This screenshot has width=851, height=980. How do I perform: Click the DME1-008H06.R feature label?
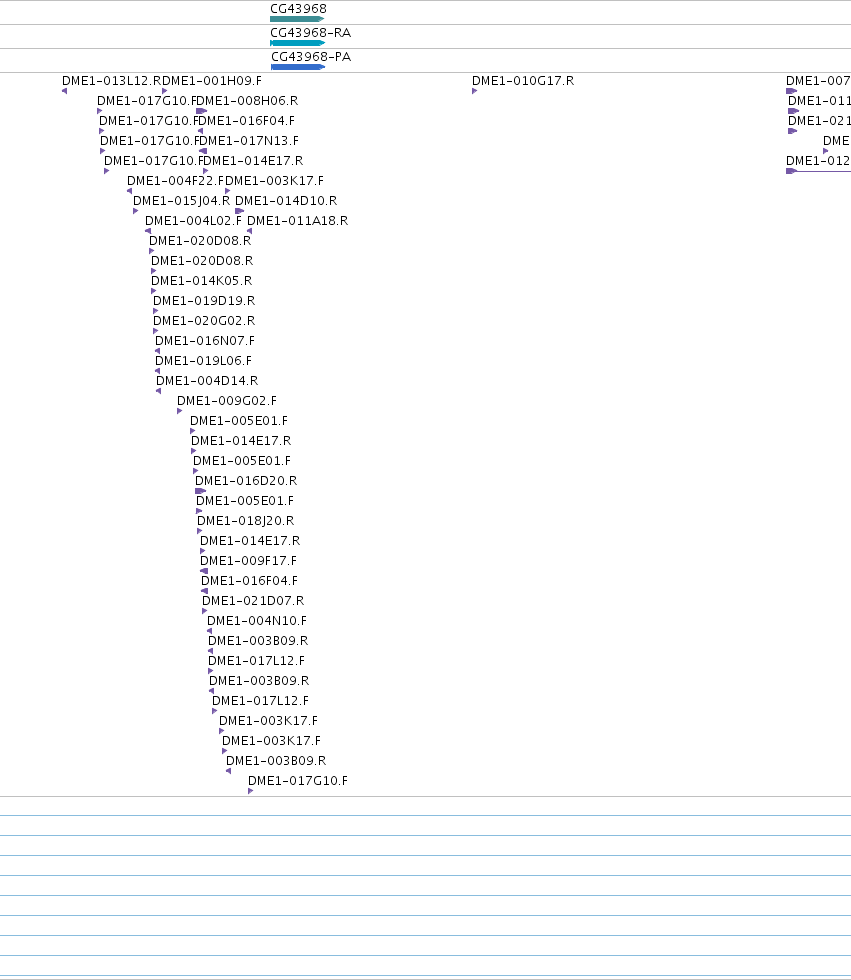coord(247,101)
